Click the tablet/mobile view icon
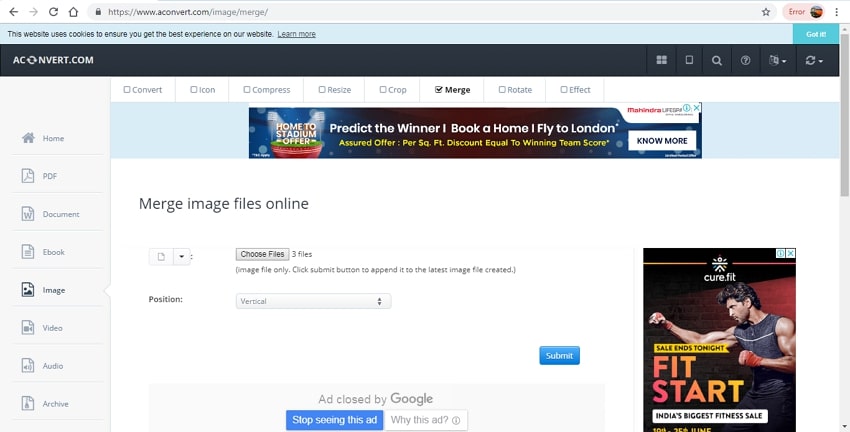Viewport: 850px width, 432px height. pyautogui.click(x=689, y=60)
